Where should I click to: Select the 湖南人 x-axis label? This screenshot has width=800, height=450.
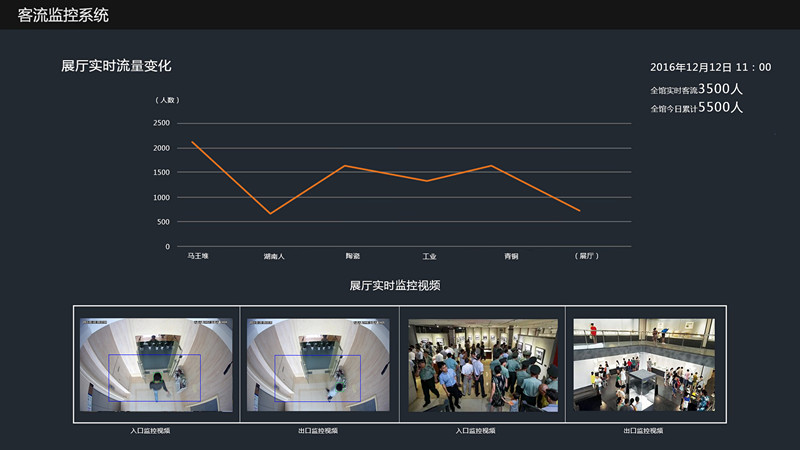tap(274, 257)
